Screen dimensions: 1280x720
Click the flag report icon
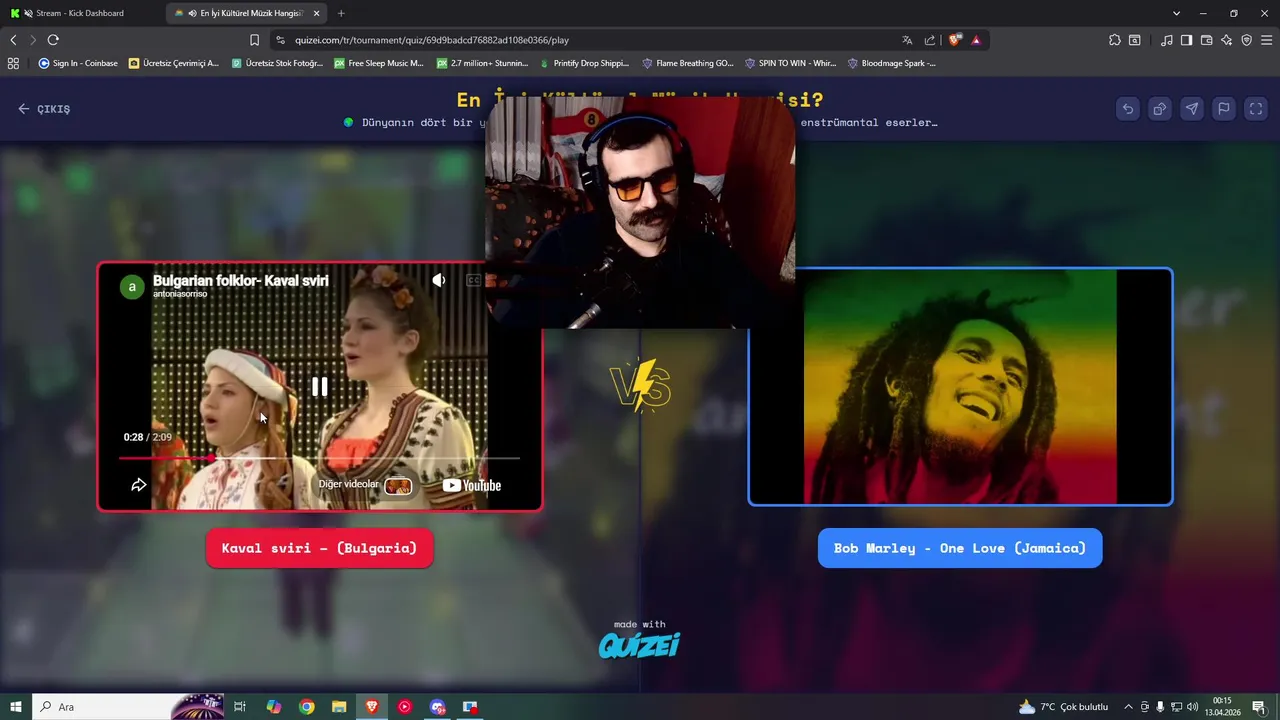click(1224, 109)
